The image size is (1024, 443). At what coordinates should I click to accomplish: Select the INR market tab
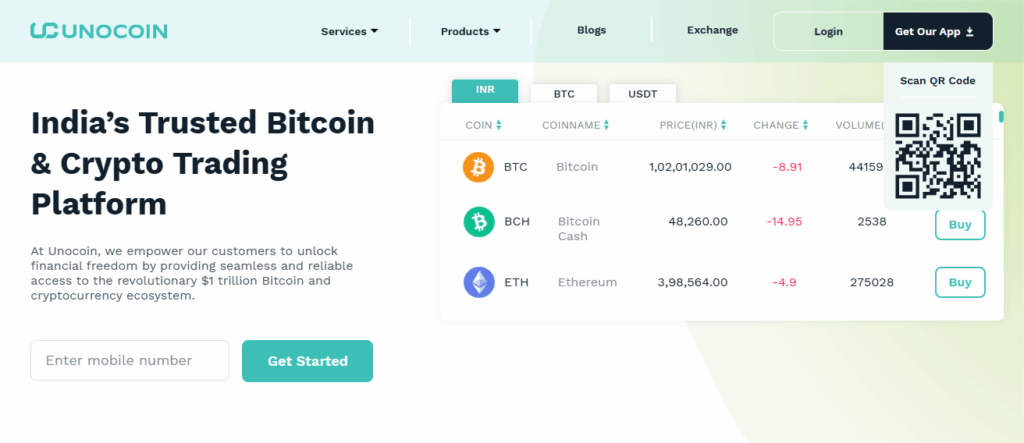485,90
